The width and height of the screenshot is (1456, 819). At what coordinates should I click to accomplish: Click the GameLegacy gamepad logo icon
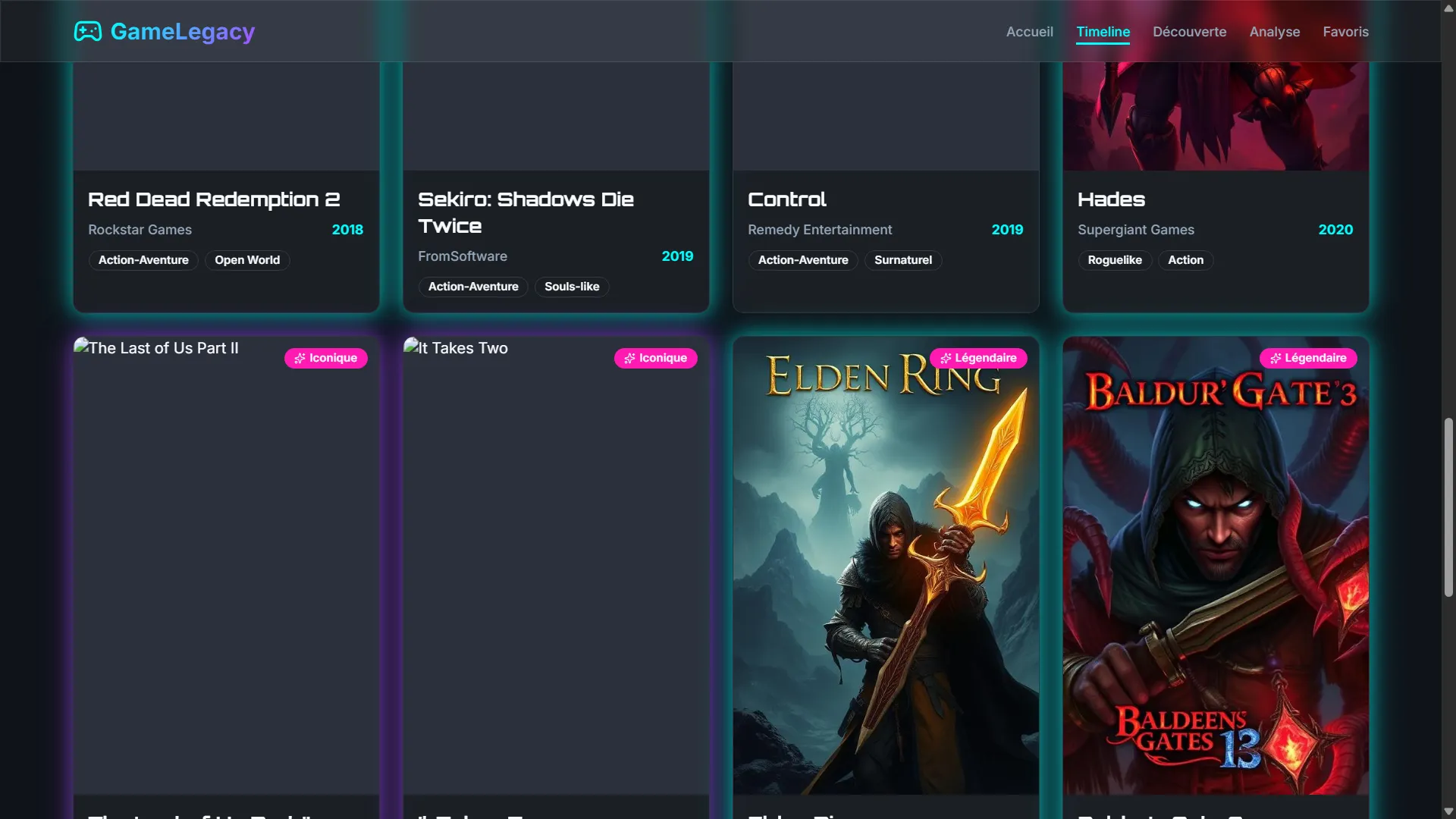(x=89, y=31)
